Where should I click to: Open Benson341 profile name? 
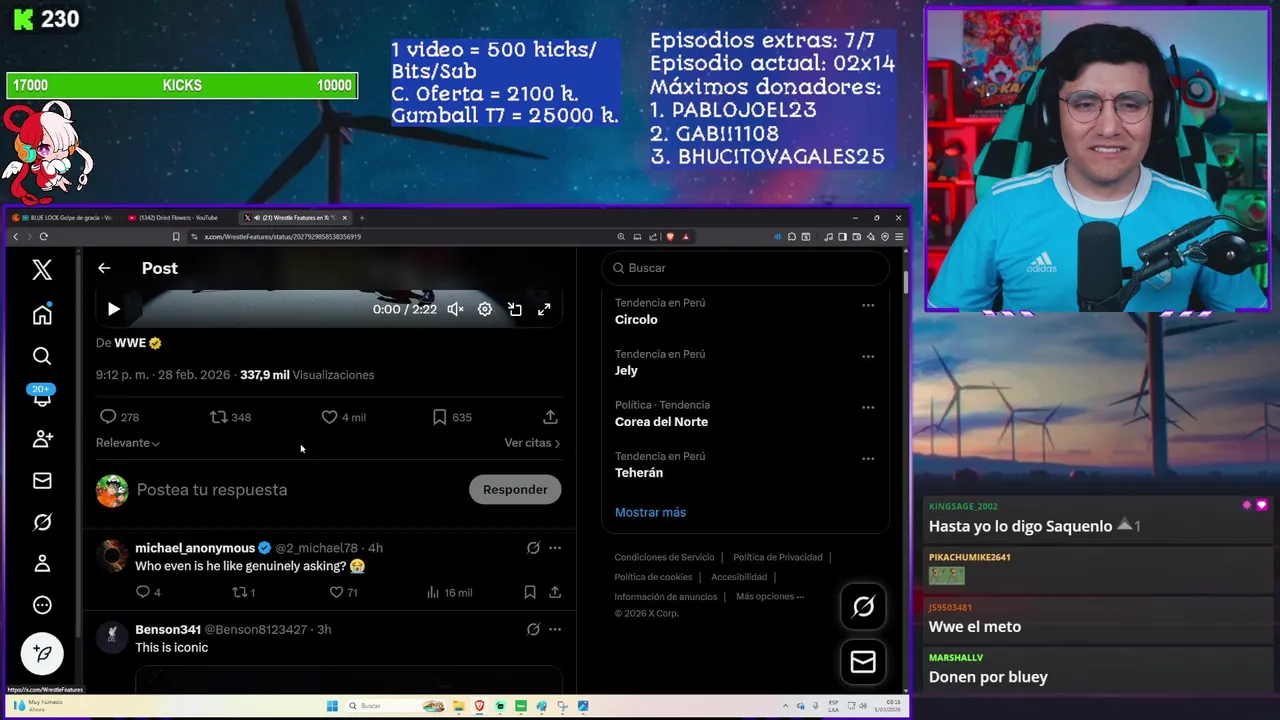[168, 630]
